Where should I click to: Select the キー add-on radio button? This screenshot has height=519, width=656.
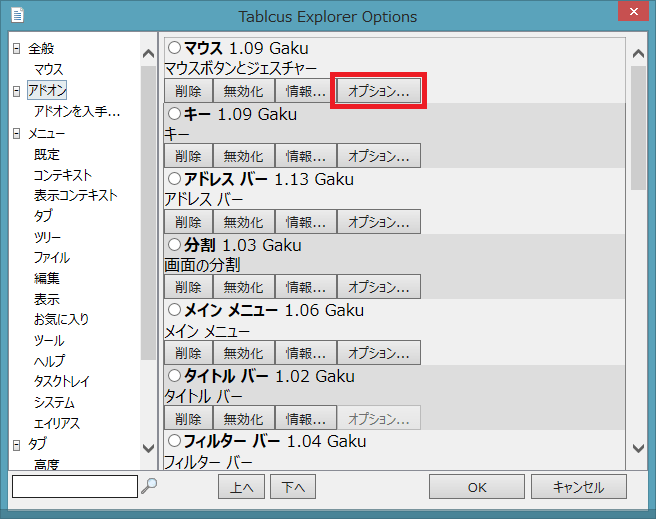click(x=175, y=114)
